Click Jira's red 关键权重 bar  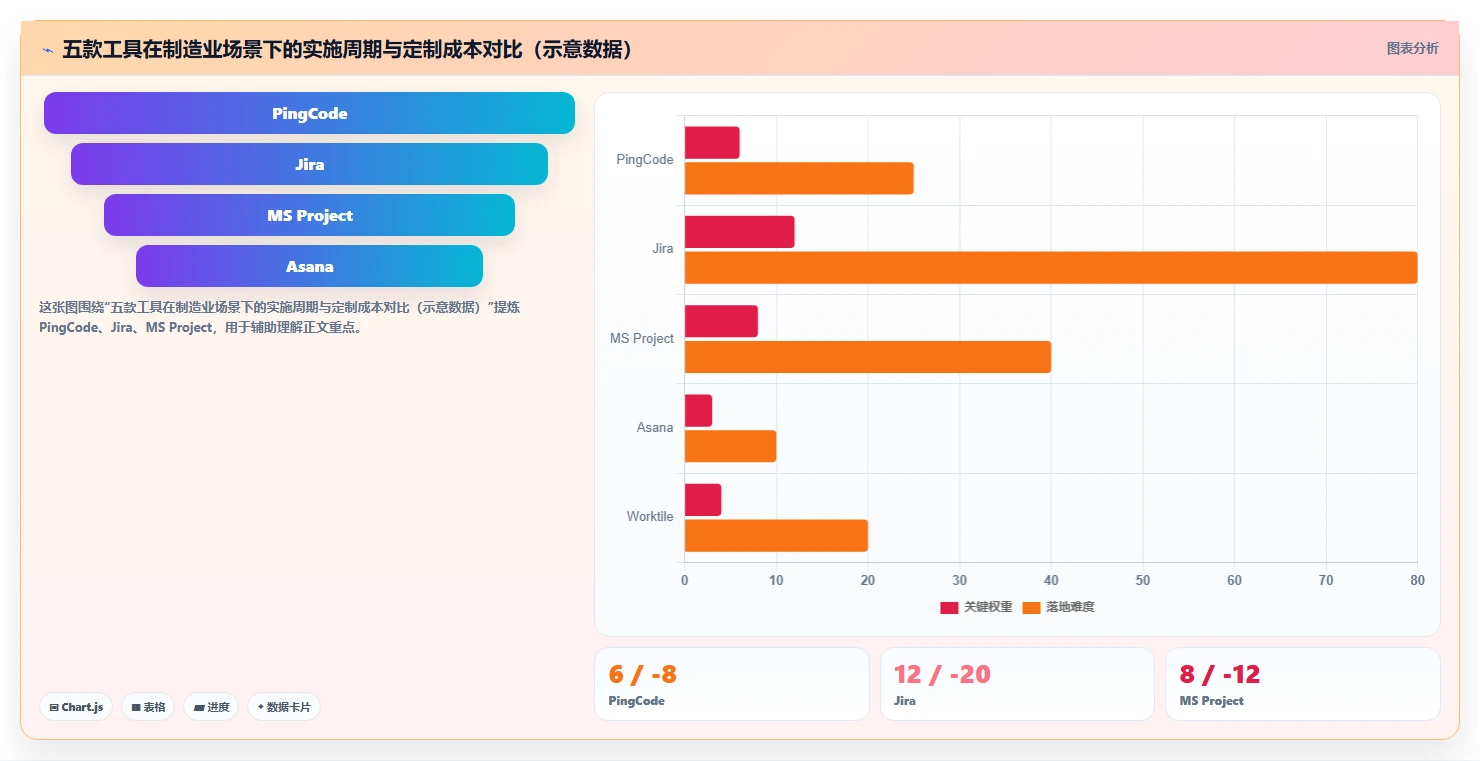click(x=740, y=232)
